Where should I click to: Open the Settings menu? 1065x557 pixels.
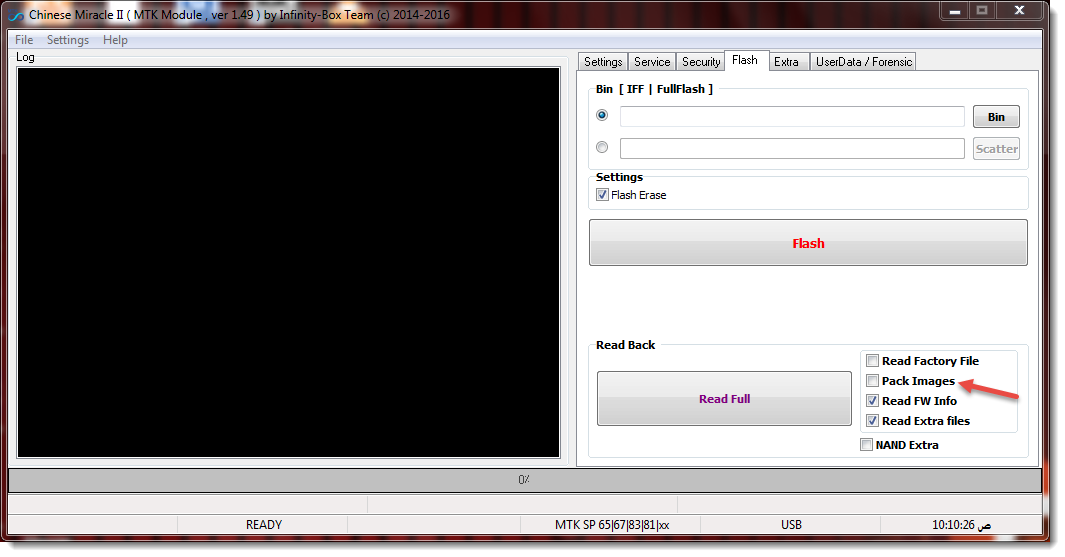[68, 40]
